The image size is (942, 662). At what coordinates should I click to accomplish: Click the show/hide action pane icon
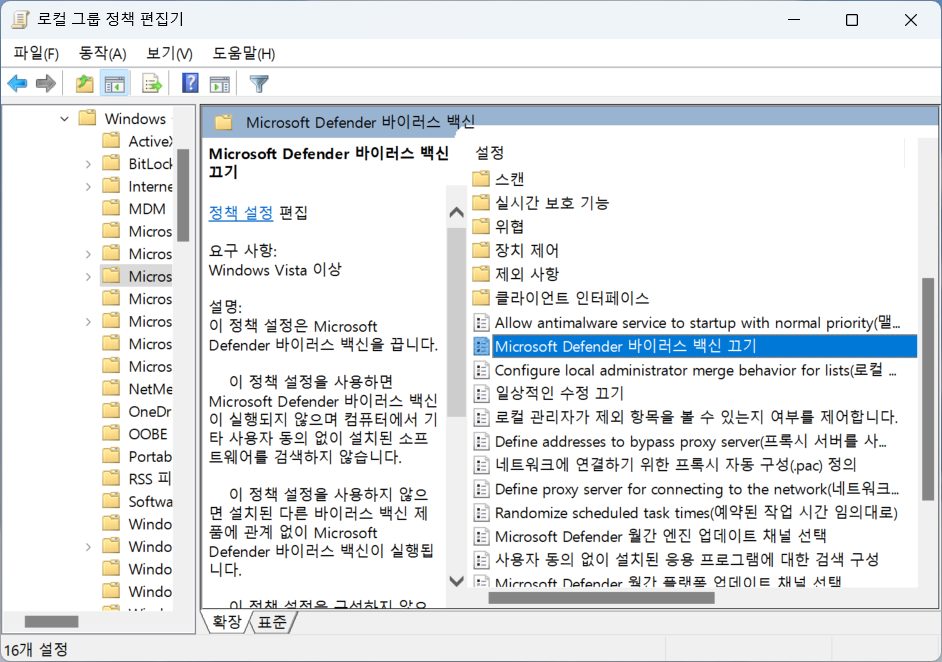219,84
